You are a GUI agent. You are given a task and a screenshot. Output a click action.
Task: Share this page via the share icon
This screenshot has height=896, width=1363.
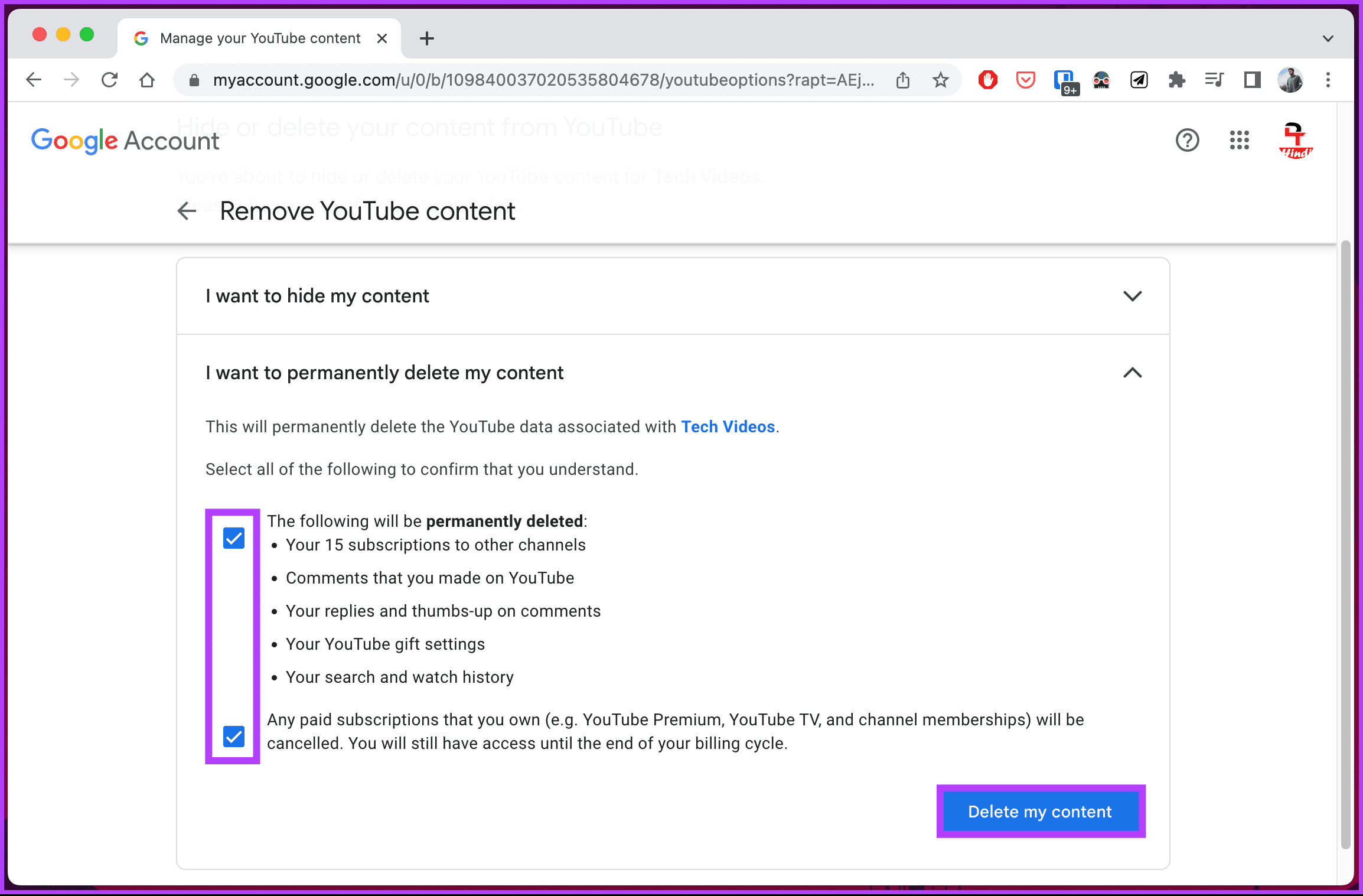(x=902, y=80)
